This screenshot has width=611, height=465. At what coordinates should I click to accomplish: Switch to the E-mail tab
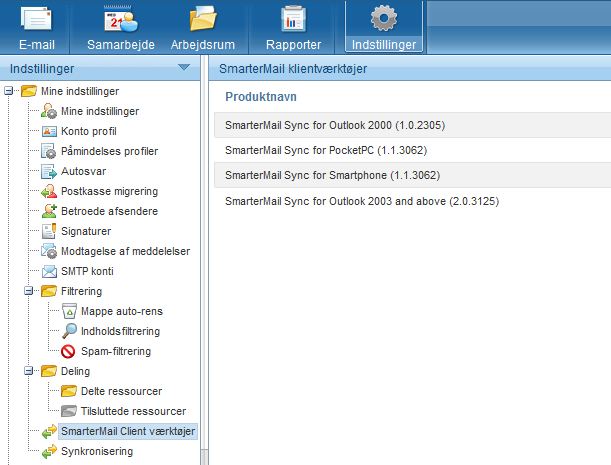point(37,44)
